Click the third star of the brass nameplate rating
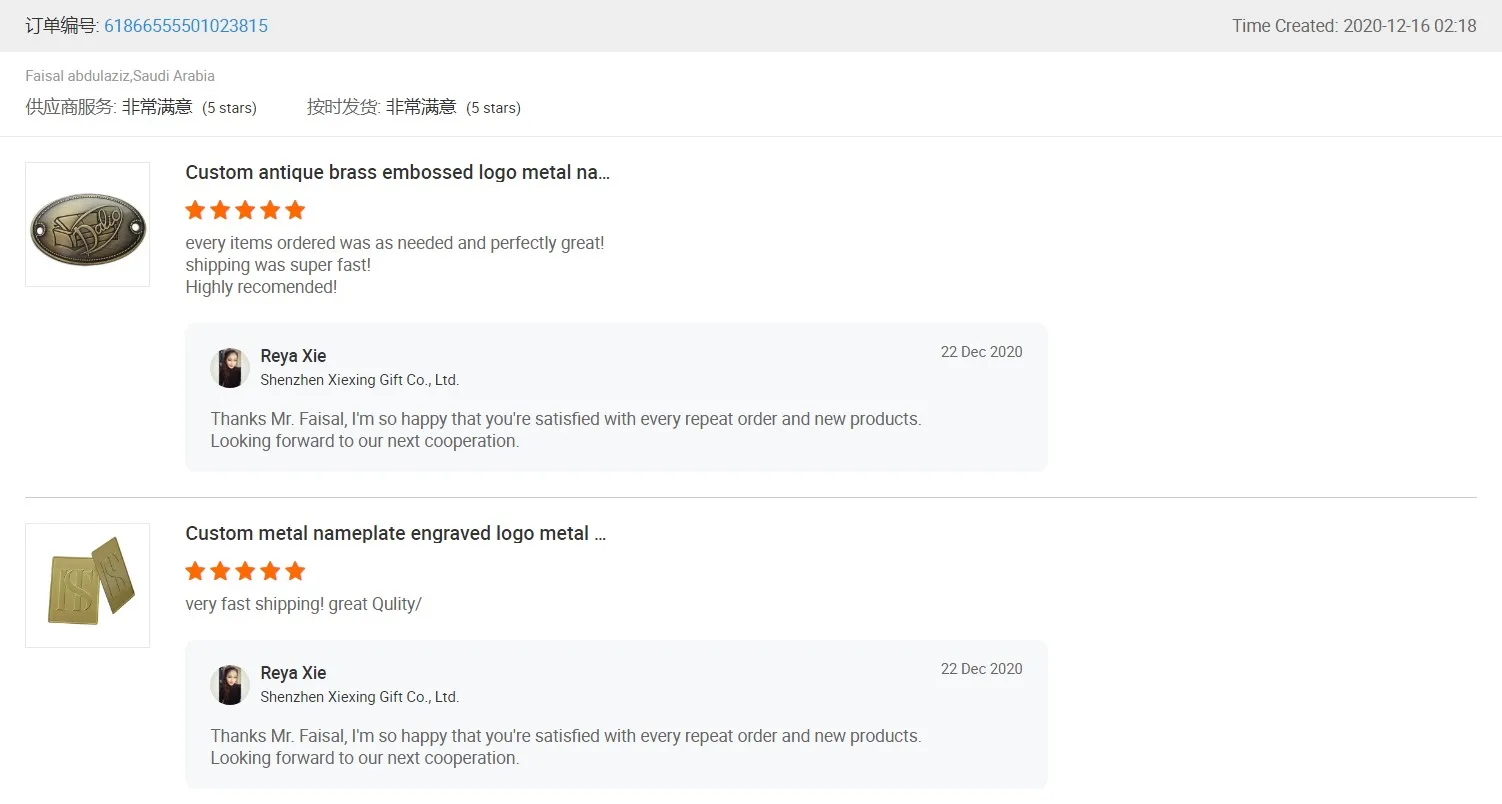Screen dimensions: 1502x804 pos(245,210)
